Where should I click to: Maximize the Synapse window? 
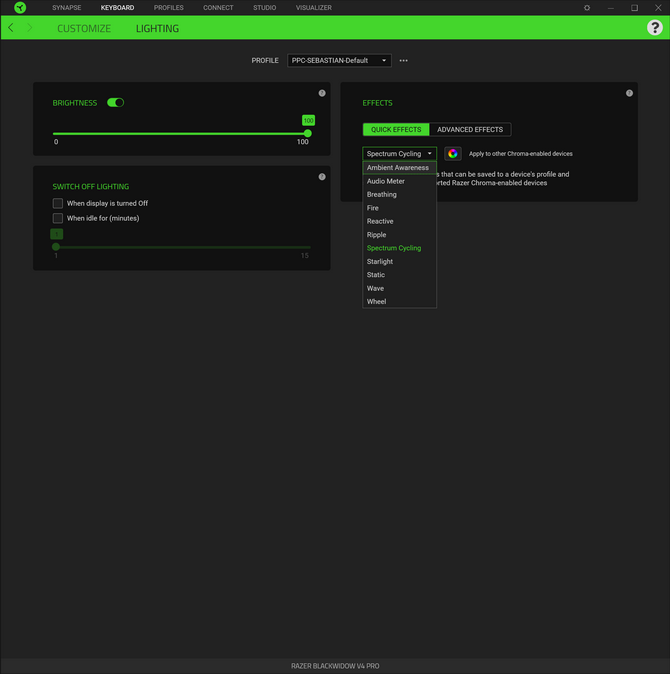click(x=634, y=8)
